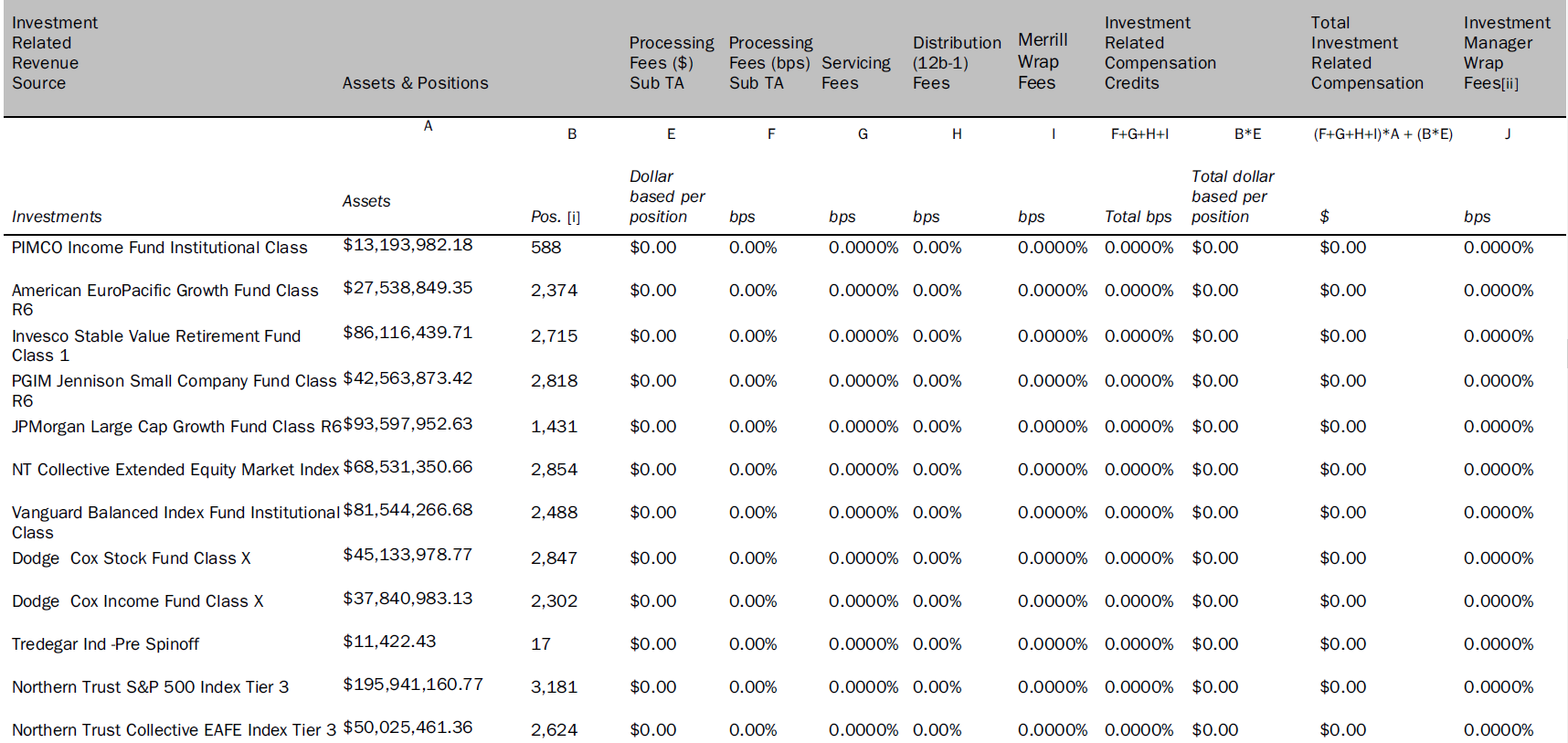Click the 'Dollar based per position' label
1568x743 pixels.
click(667, 196)
